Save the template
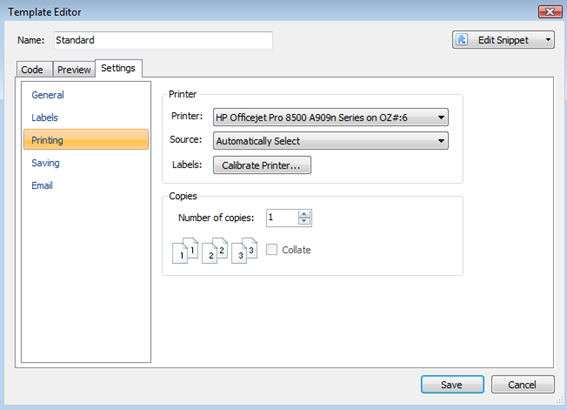Viewport: 567px width, 410px height. coord(452,384)
